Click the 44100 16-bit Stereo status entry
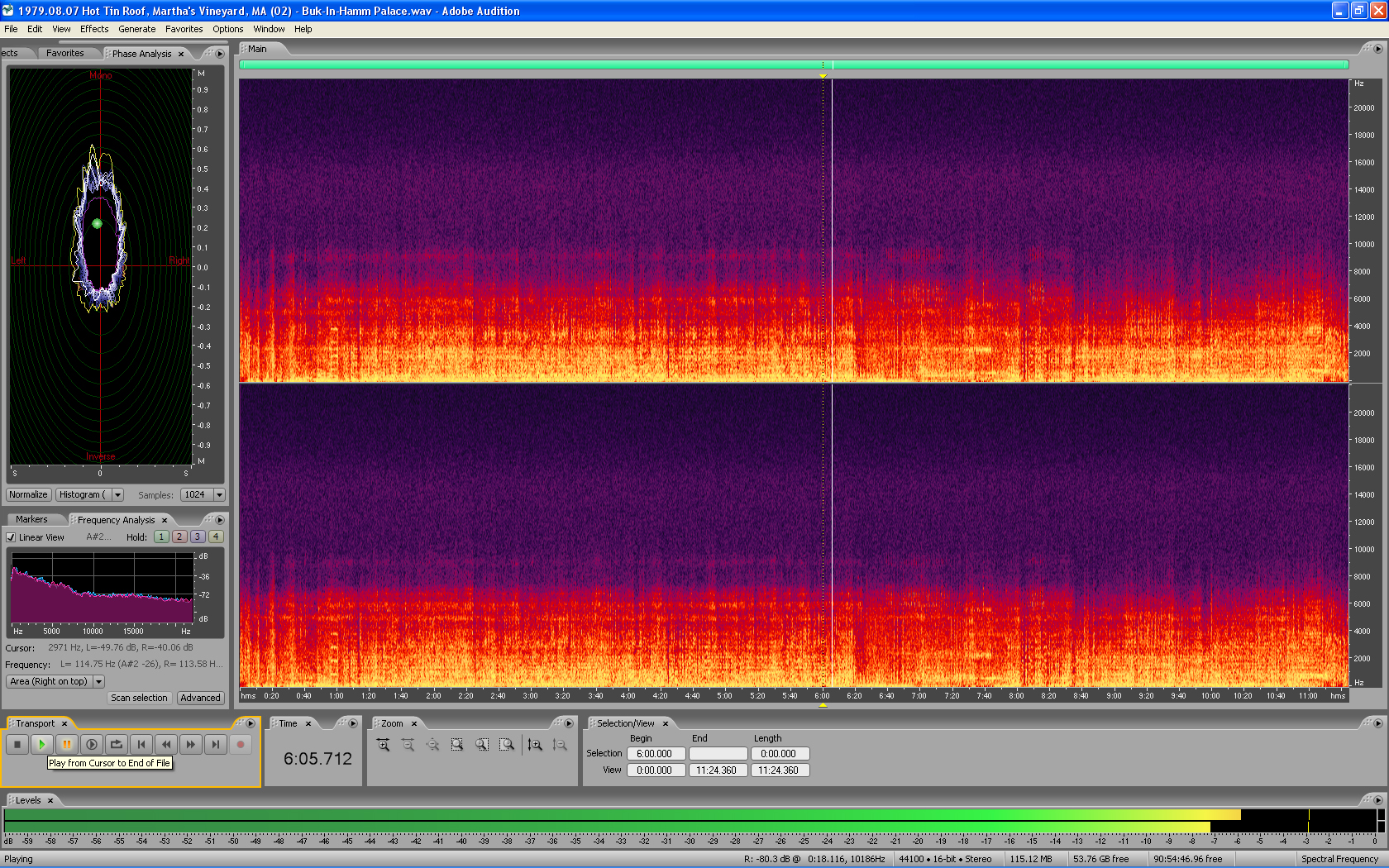 pyautogui.click(x=945, y=859)
